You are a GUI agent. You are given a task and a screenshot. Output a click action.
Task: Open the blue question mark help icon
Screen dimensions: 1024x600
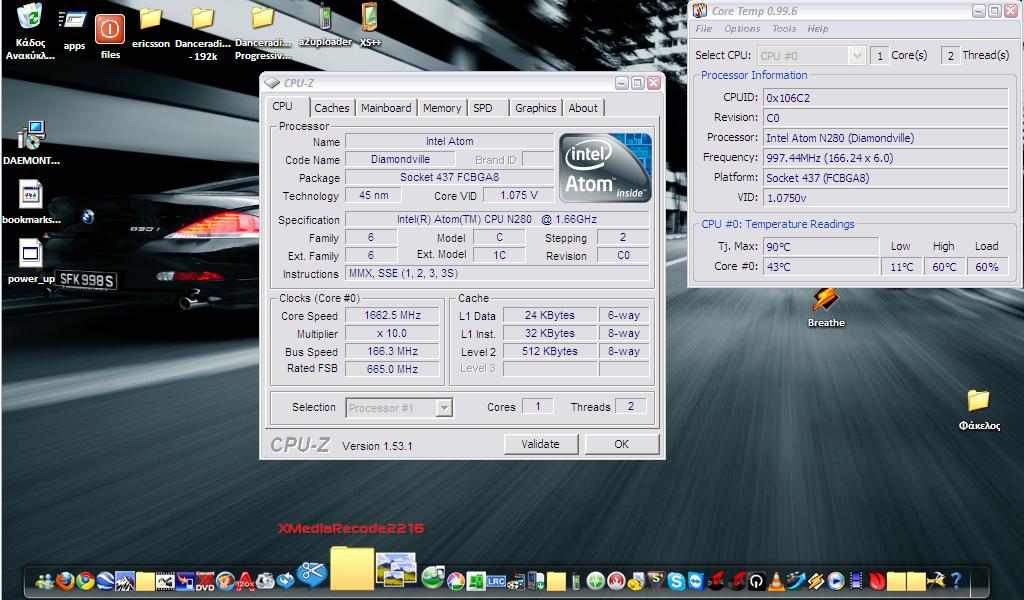click(955, 580)
